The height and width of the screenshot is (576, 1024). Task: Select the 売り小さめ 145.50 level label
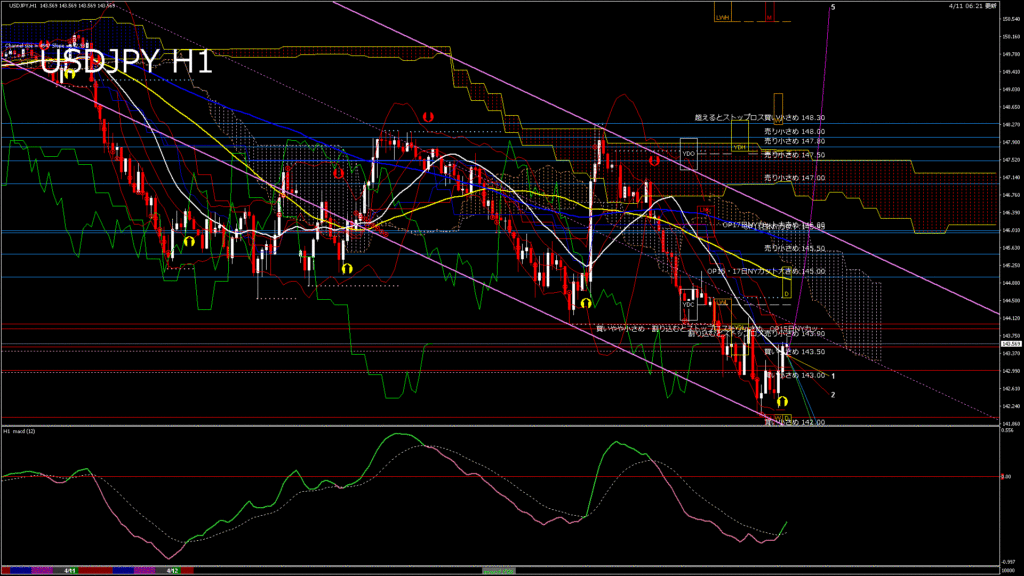click(x=794, y=248)
